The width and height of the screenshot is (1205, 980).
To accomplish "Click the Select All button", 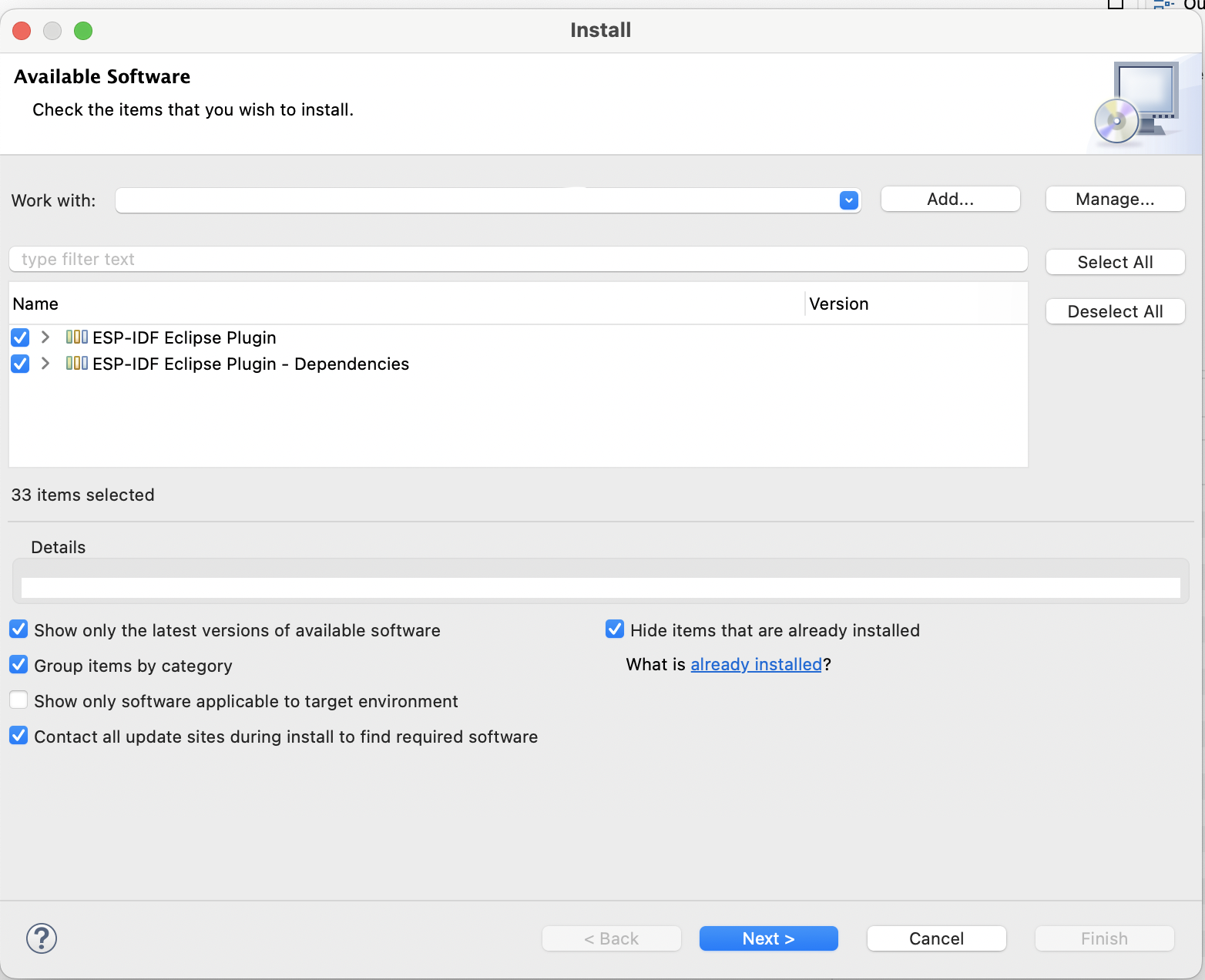I will 1114,262.
